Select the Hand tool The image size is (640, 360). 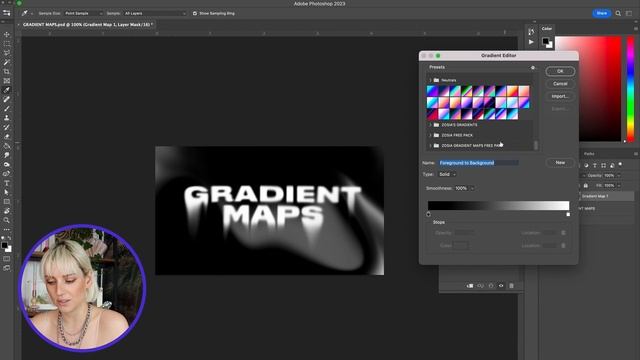(7, 211)
